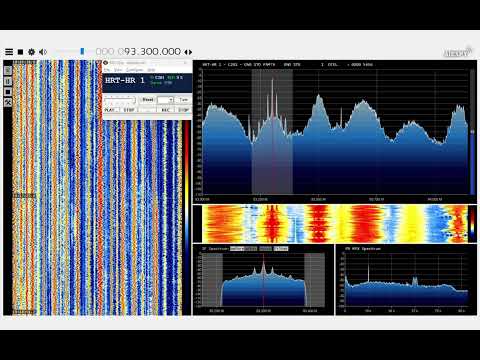The height and width of the screenshot is (360, 480).
Task: Click the third IF Spectrum toggle button
Action: tap(265, 248)
